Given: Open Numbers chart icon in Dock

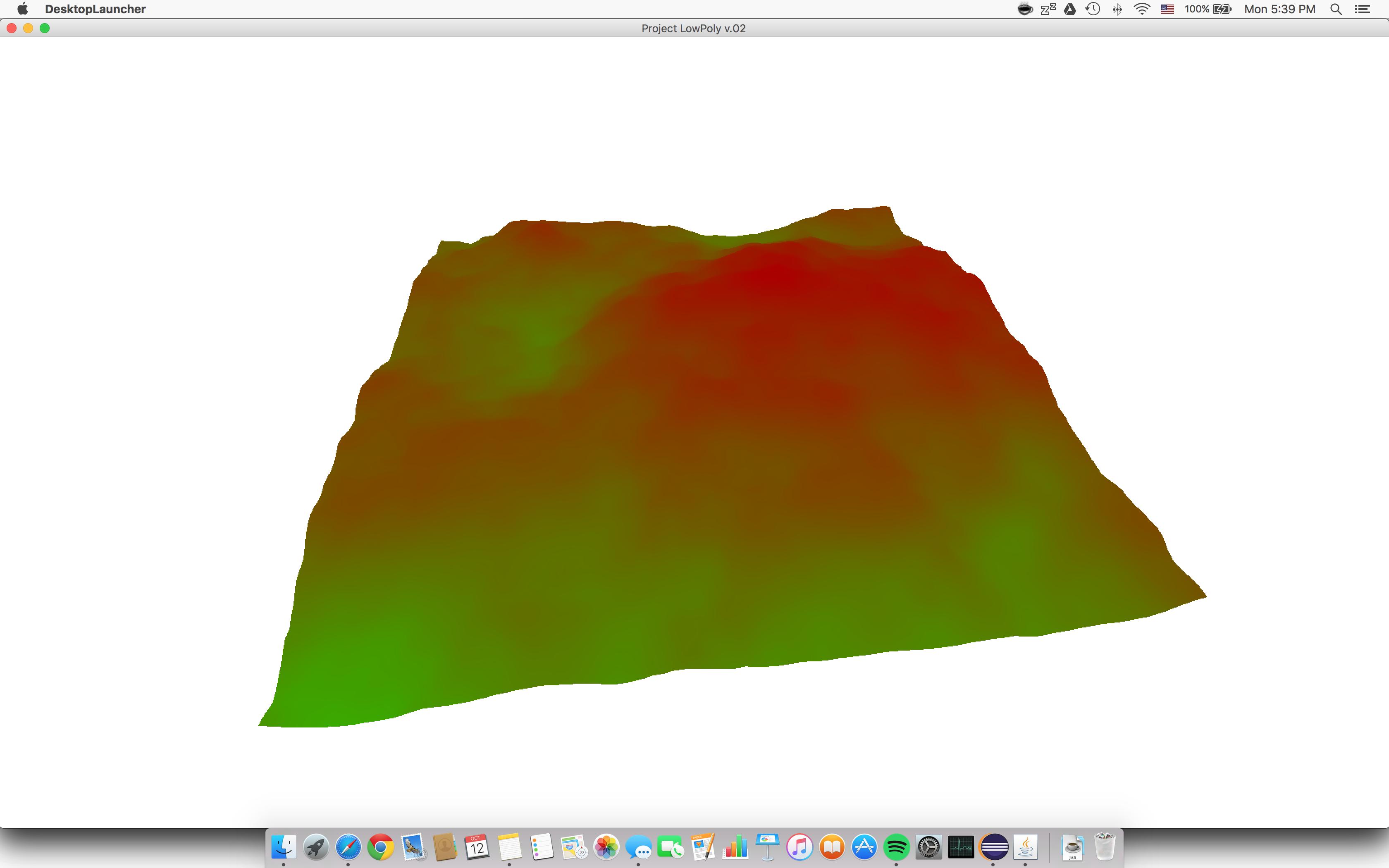Looking at the screenshot, I should pos(735,847).
